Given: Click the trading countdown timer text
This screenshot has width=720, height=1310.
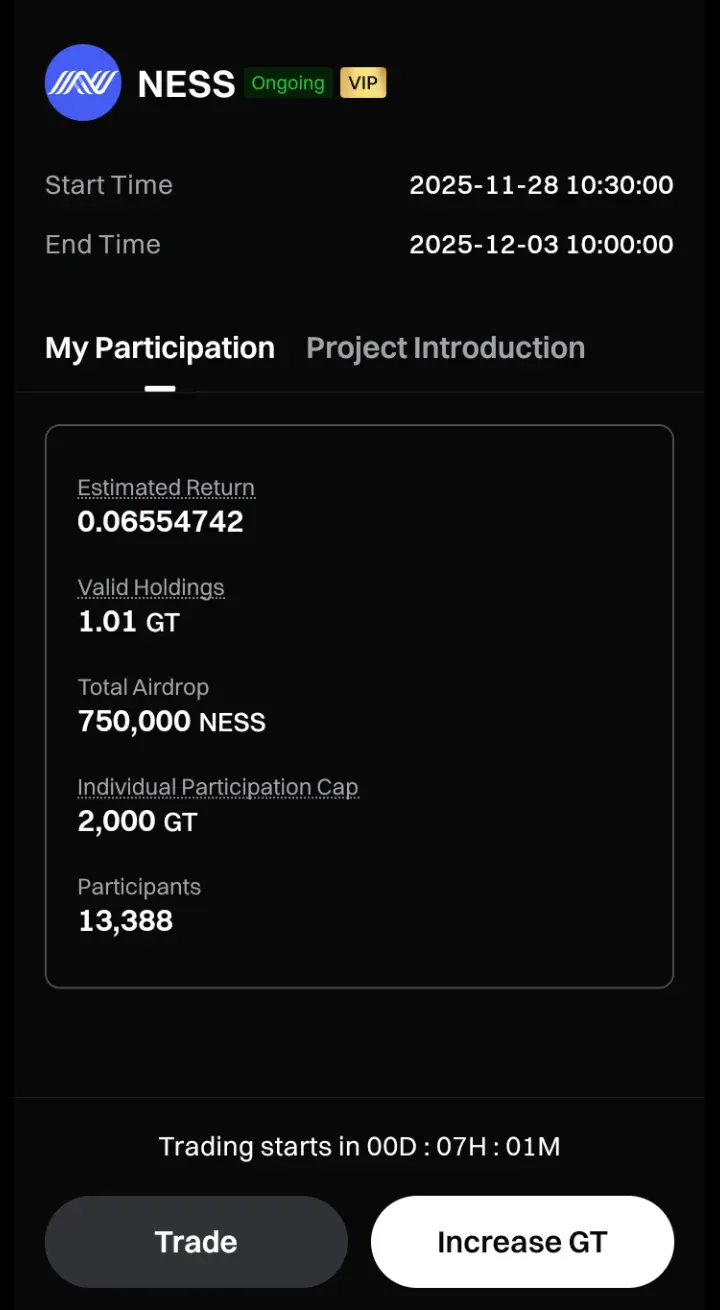Looking at the screenshot, I should click(360, 1147).
